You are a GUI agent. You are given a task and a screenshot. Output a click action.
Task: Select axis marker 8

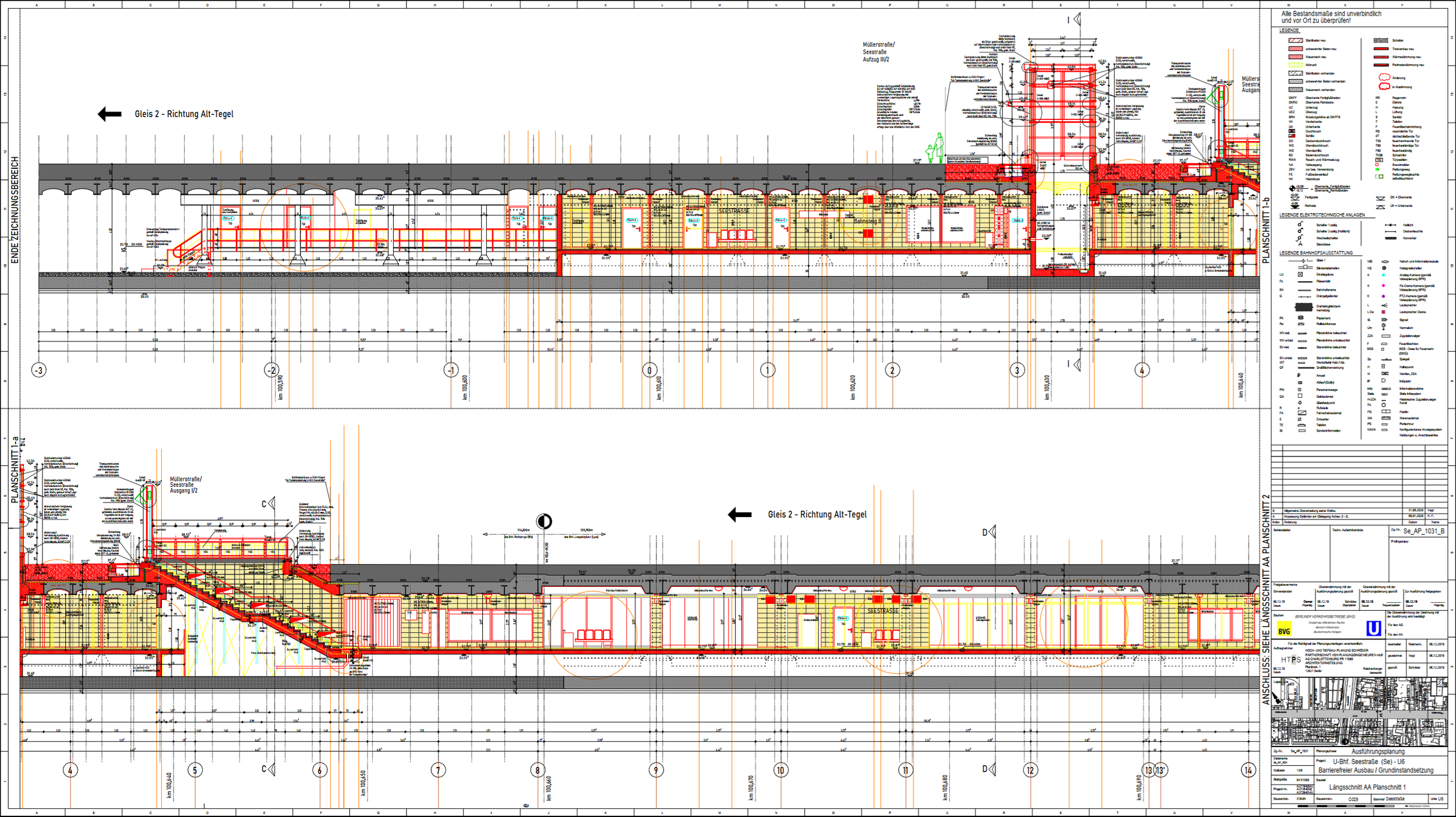538,770
